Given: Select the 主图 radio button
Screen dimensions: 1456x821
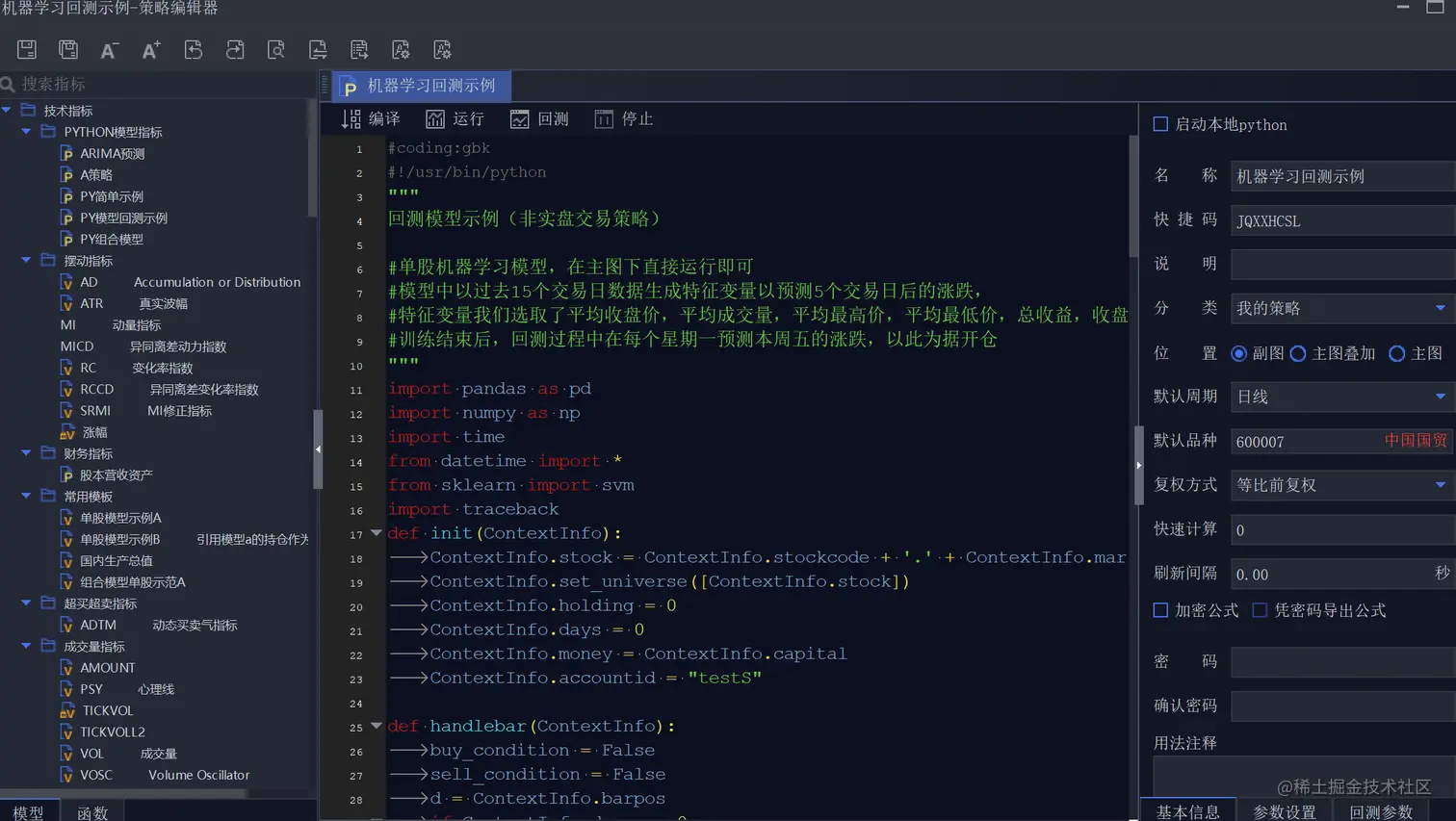Looking at the screenshot, I should click(1398, 353).
